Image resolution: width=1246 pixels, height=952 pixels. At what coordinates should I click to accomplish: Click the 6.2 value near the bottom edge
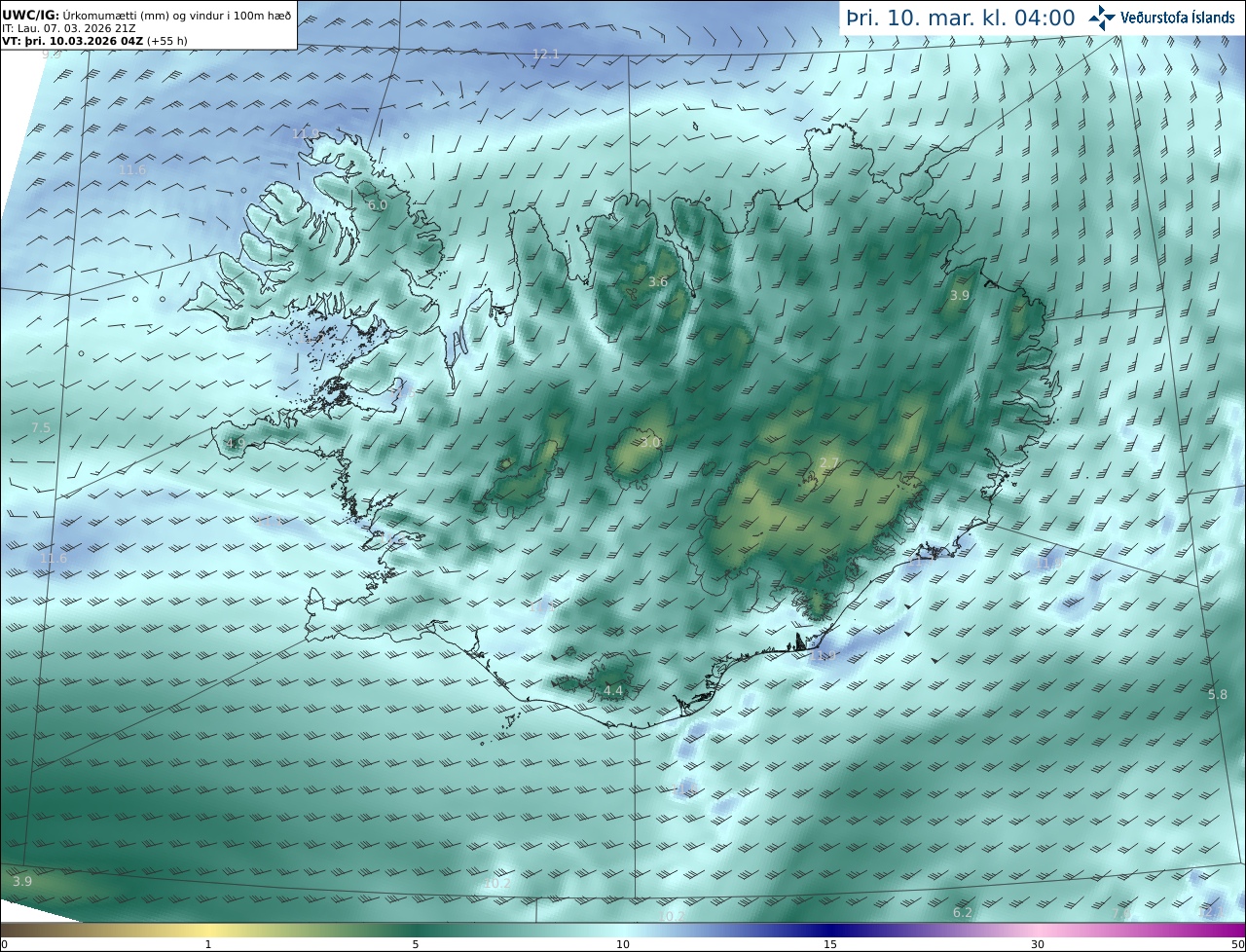(x=963, y=913)
